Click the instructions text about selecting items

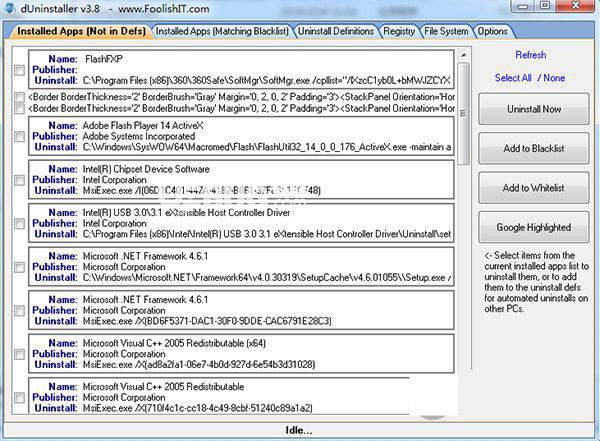[x=536, y=282]
